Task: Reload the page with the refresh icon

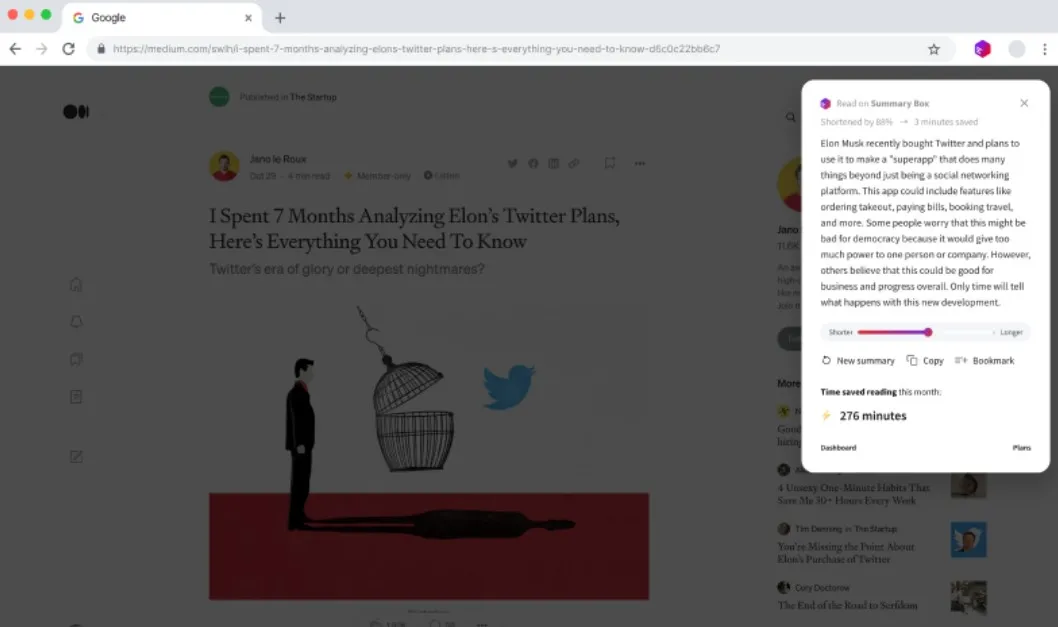Action: pos(68,49)
